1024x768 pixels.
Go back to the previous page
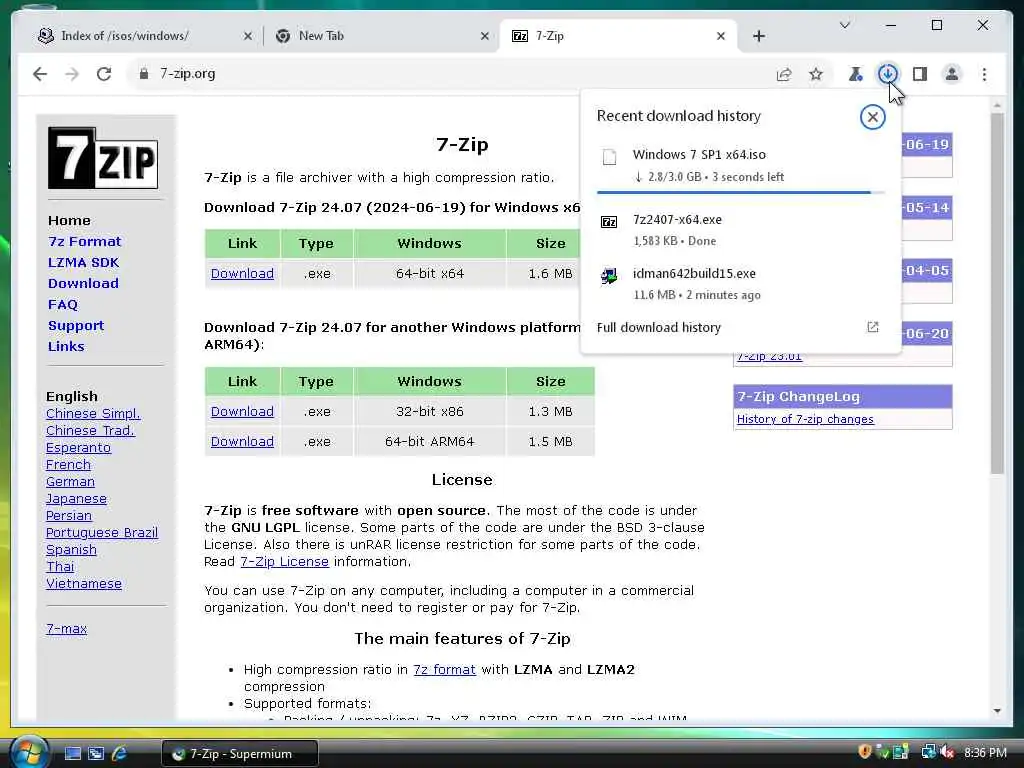click(40, 74)
